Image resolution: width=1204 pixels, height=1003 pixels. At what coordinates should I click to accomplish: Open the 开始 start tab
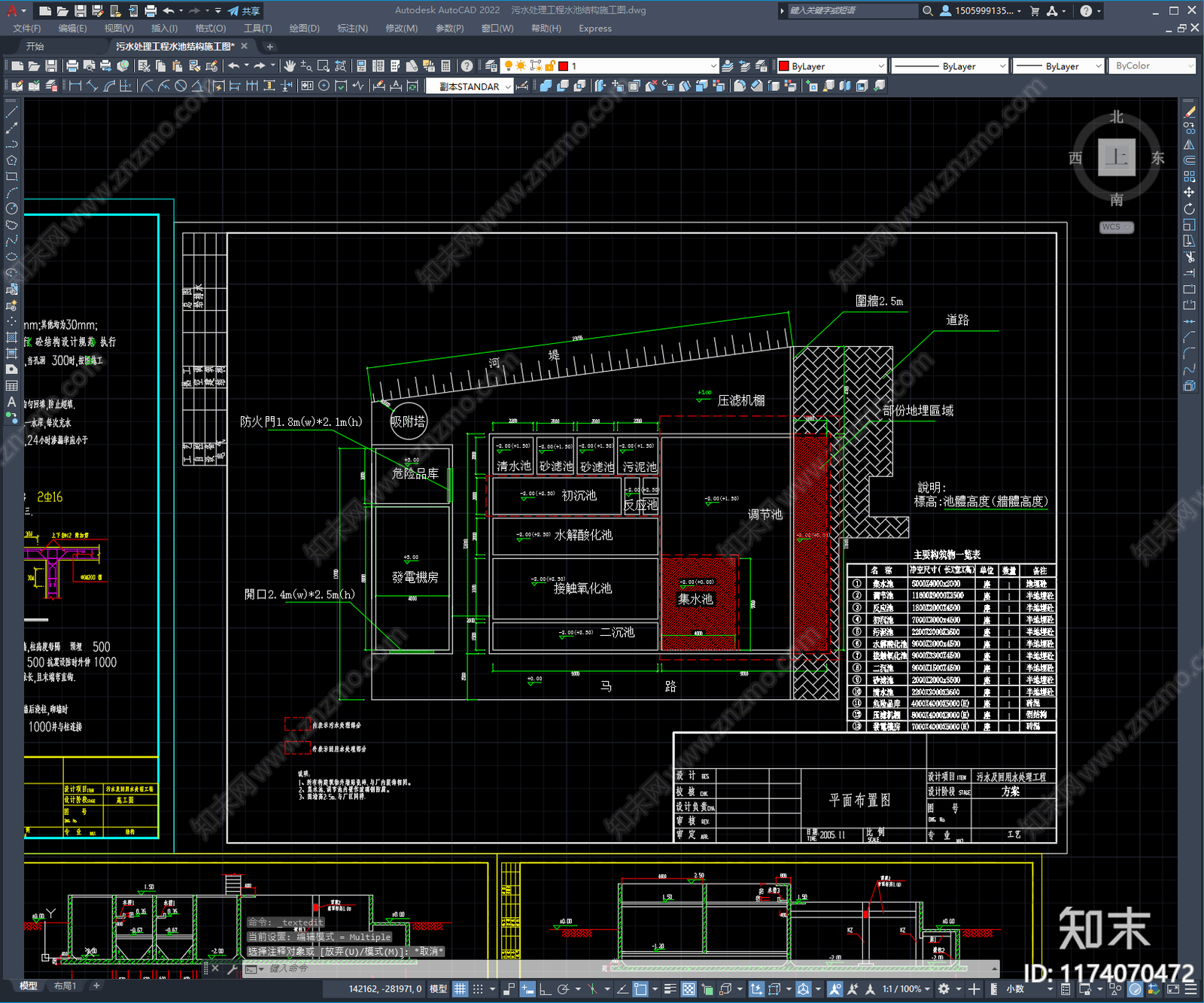pos(35,47)
